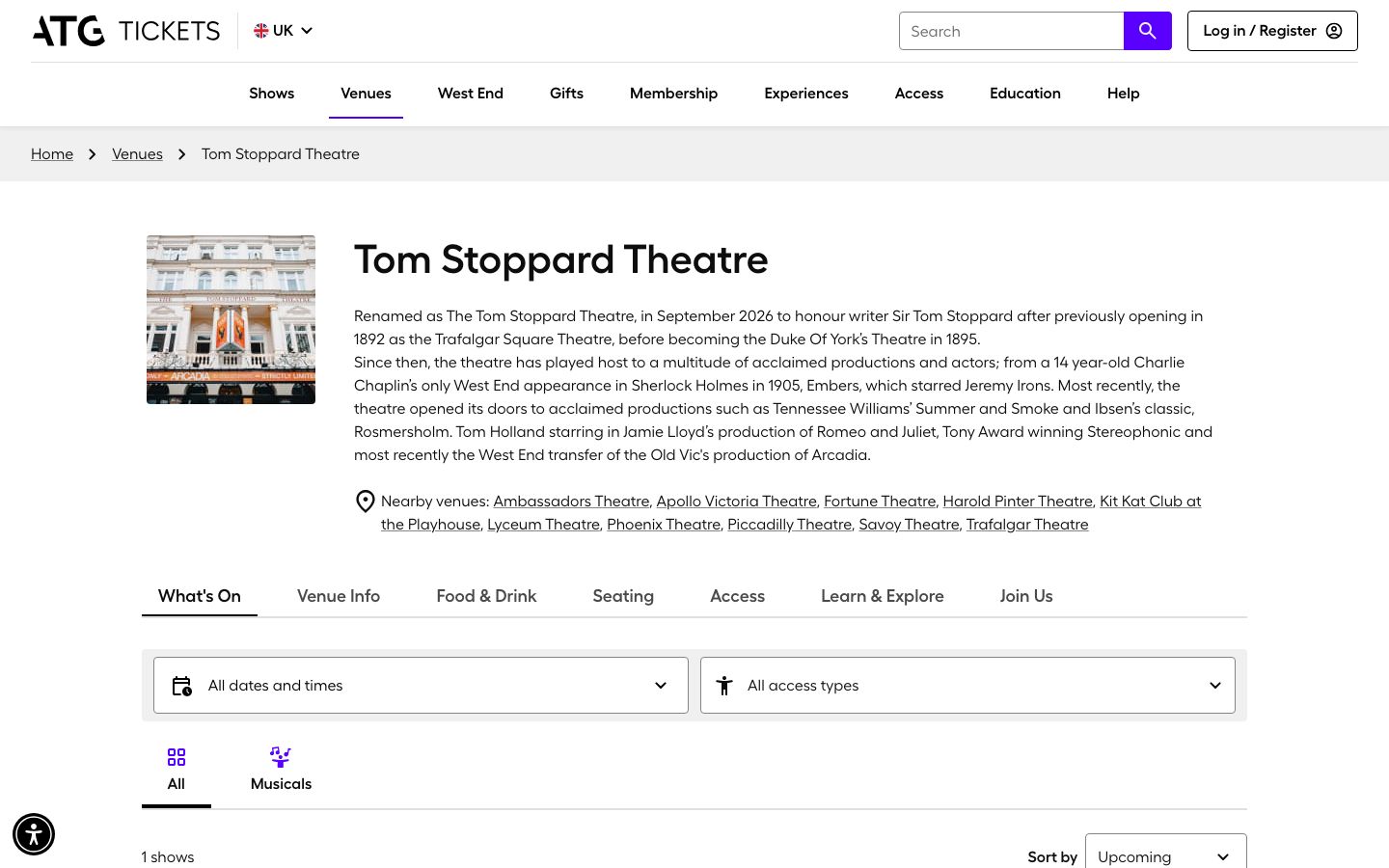1389x868 pixels.
Task: Follow the Home breadcrumb link
Action: pyautogui.click(x=52, y=154)
